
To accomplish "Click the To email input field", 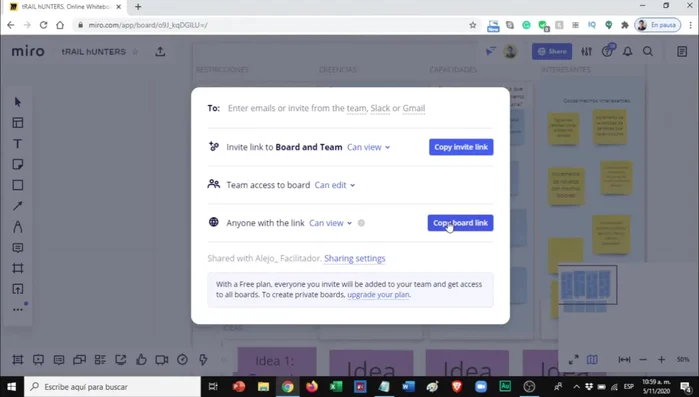I will coord(350,108).
